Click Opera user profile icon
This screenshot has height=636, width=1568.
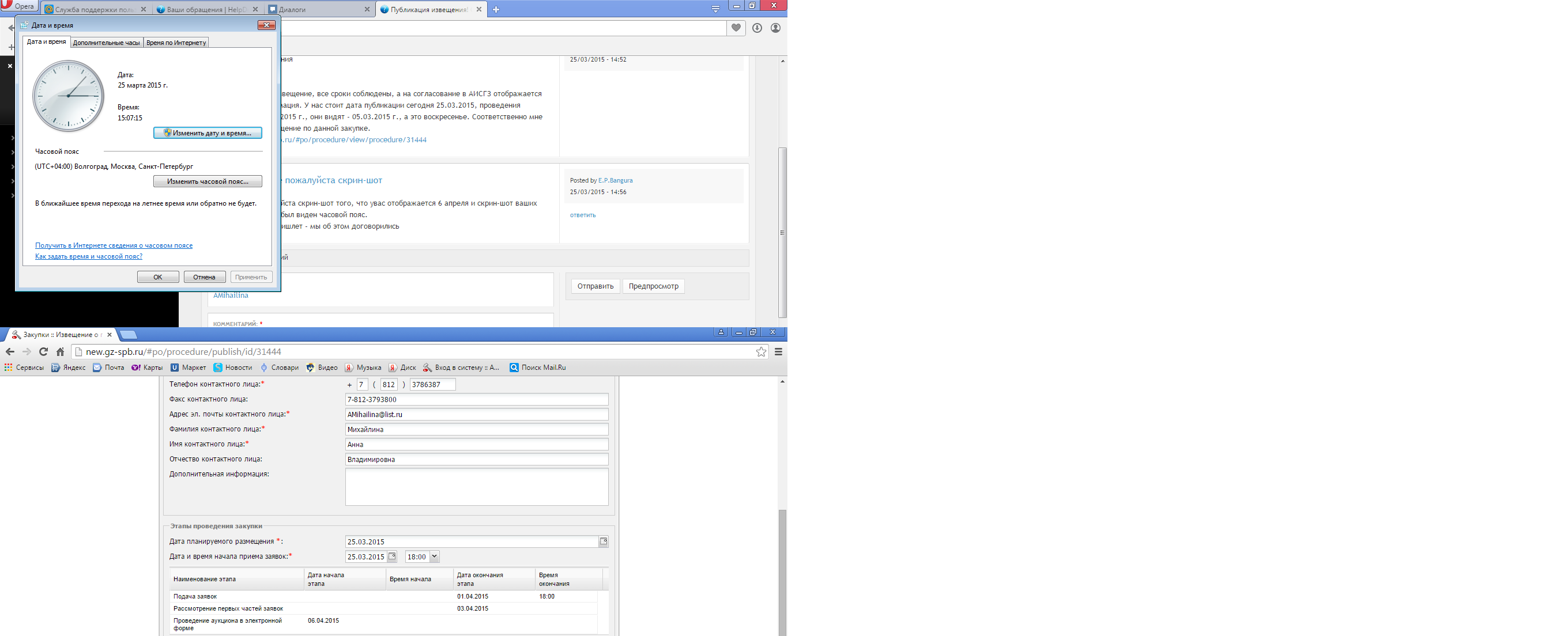775,28
